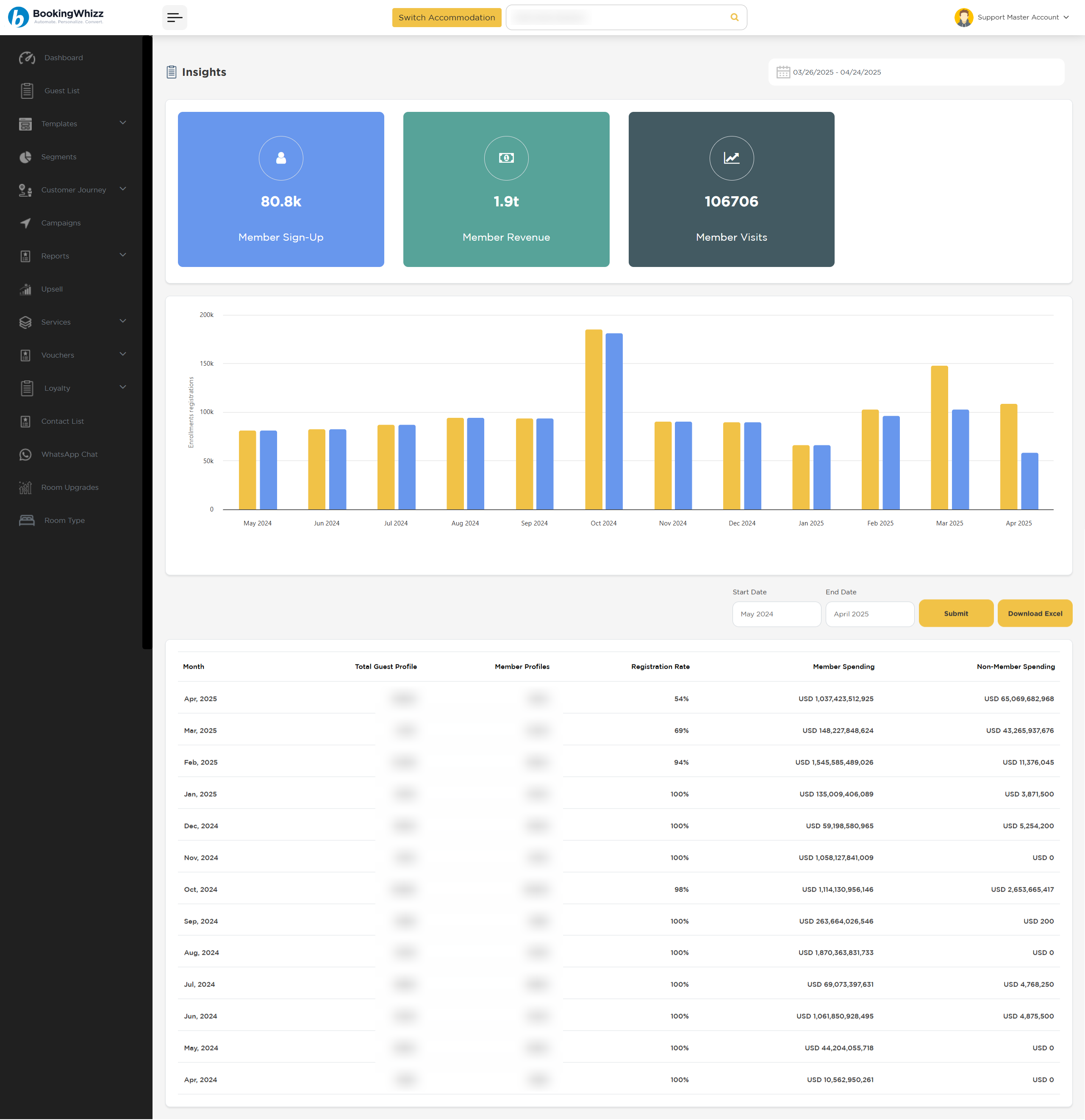The height and width of the screenshot is (1120, 1085).
Task: Open the Guest List menu item
Action: coord(62,91)
